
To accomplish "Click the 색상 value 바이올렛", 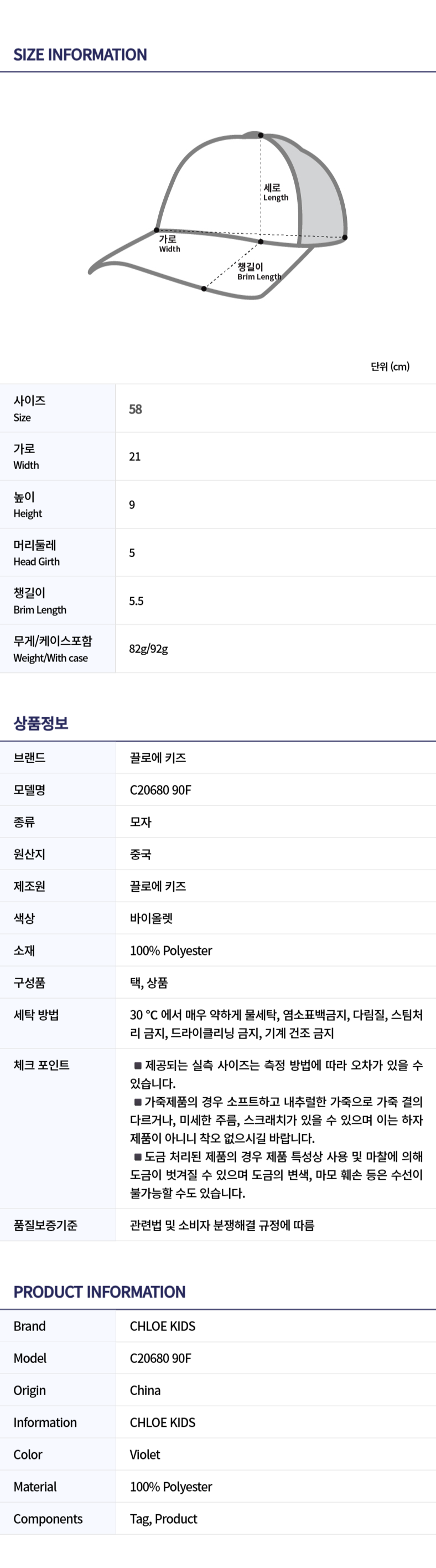I will [152, 918].
